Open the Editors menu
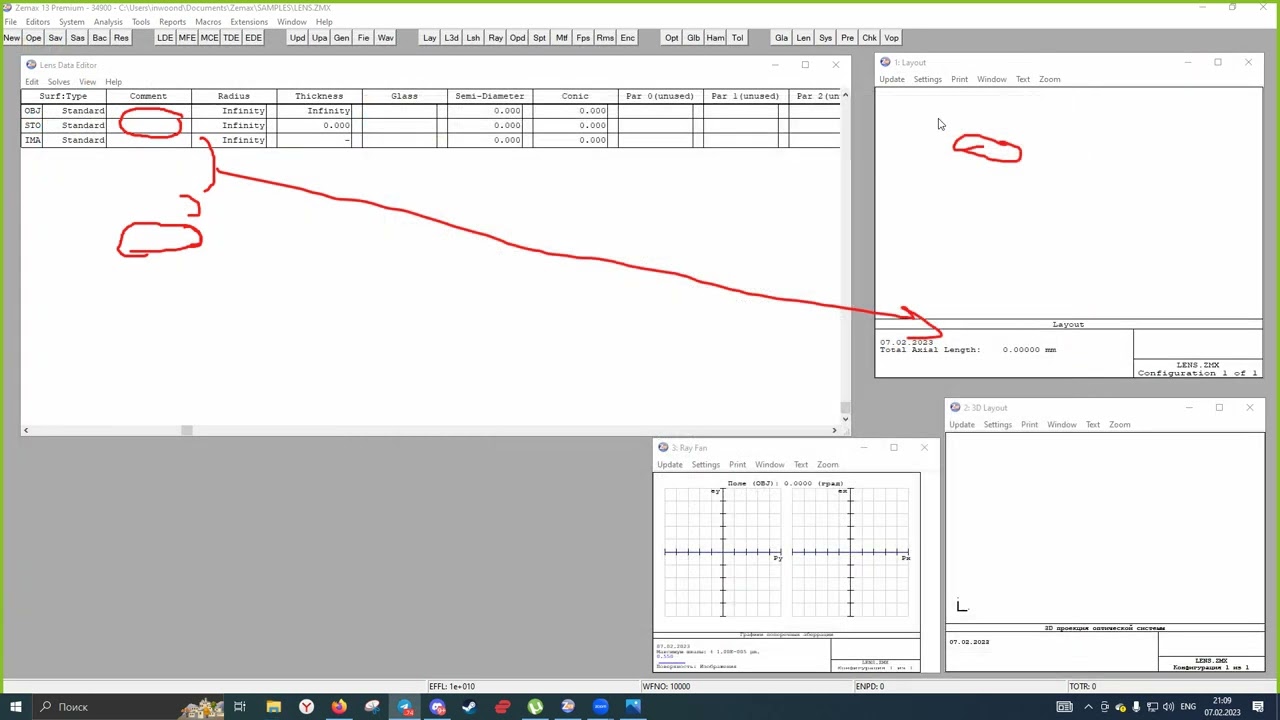This screenshot has width=1280, height=720. point(38,22)
